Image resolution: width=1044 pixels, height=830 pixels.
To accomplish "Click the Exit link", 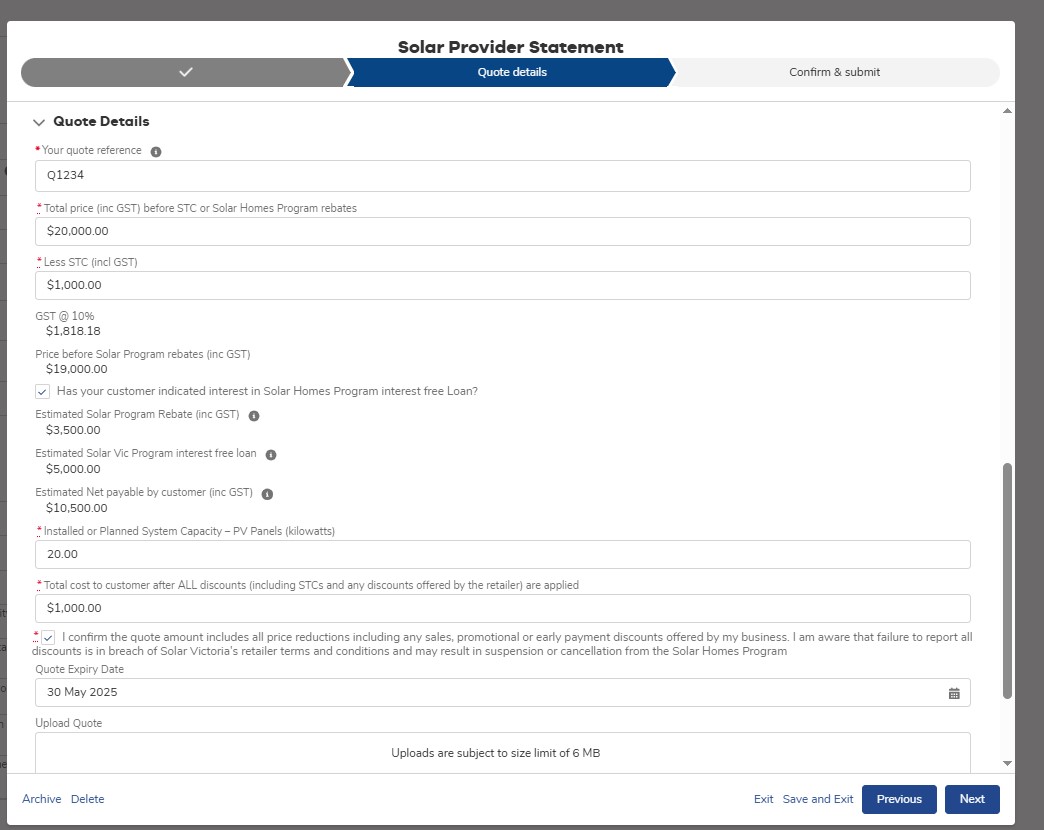I will click(x=764, y=799).
